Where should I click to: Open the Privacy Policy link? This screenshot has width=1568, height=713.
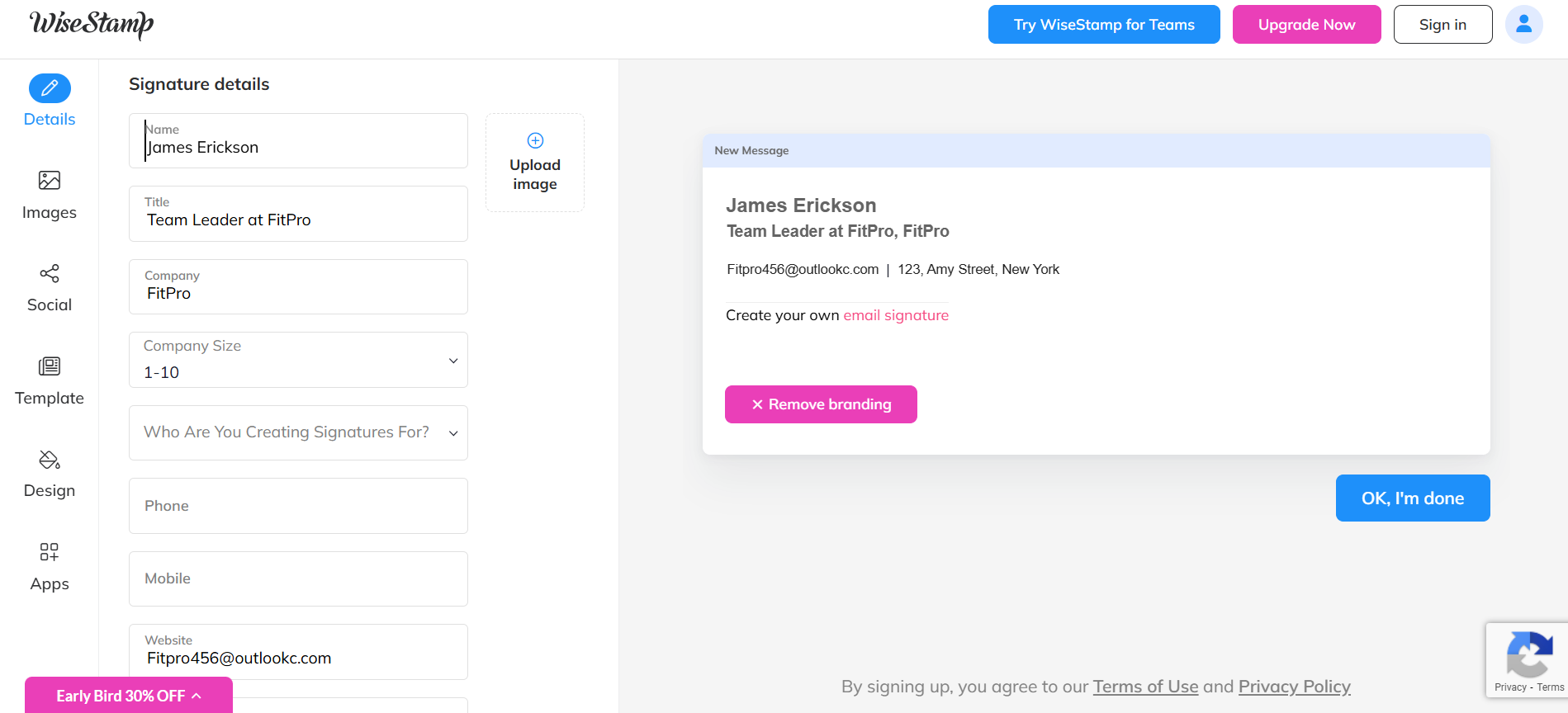coord(1294,687)
